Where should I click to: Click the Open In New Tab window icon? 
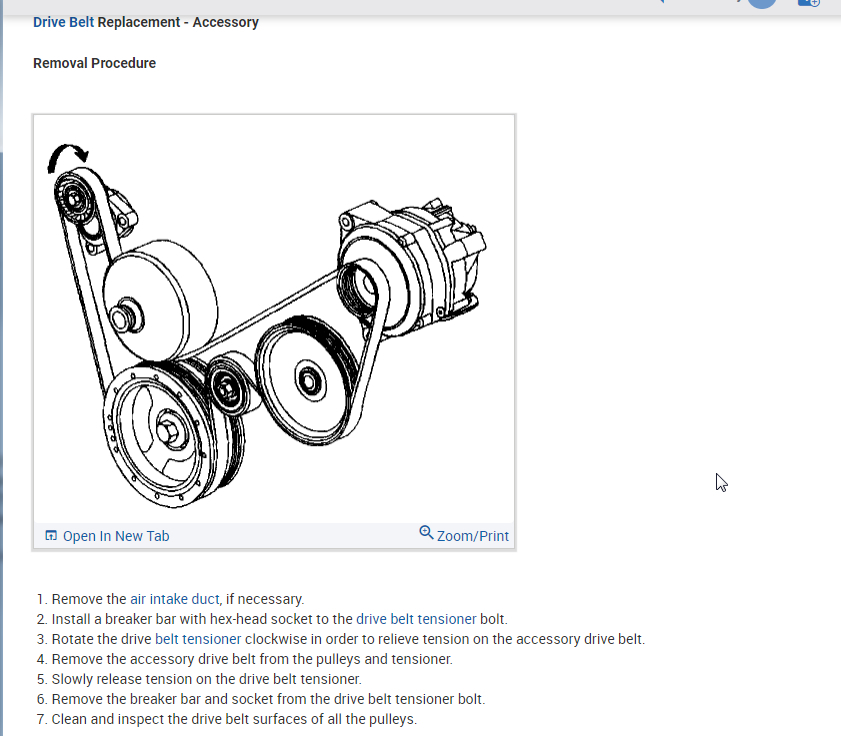(x=51, y=535)
